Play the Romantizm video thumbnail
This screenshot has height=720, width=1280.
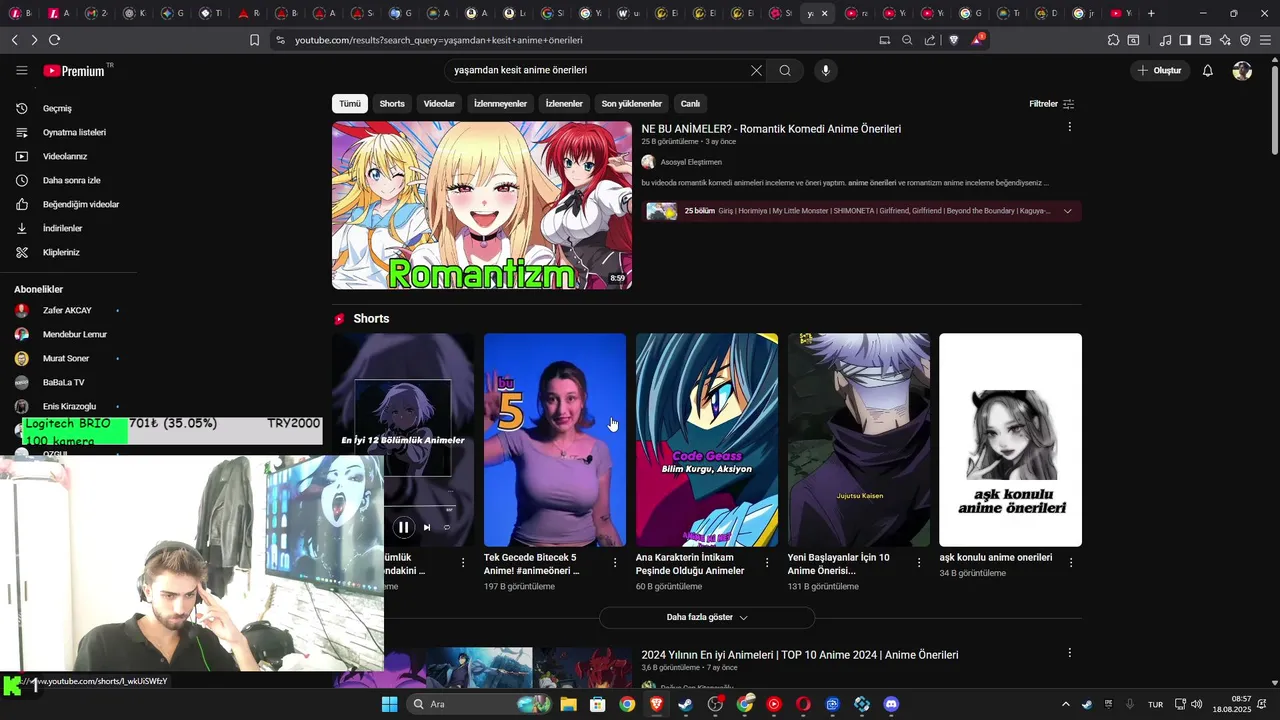482,205
